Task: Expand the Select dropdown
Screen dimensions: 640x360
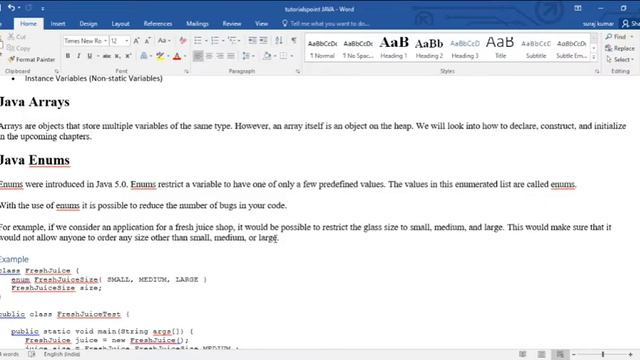Action: tap(620, 60)
